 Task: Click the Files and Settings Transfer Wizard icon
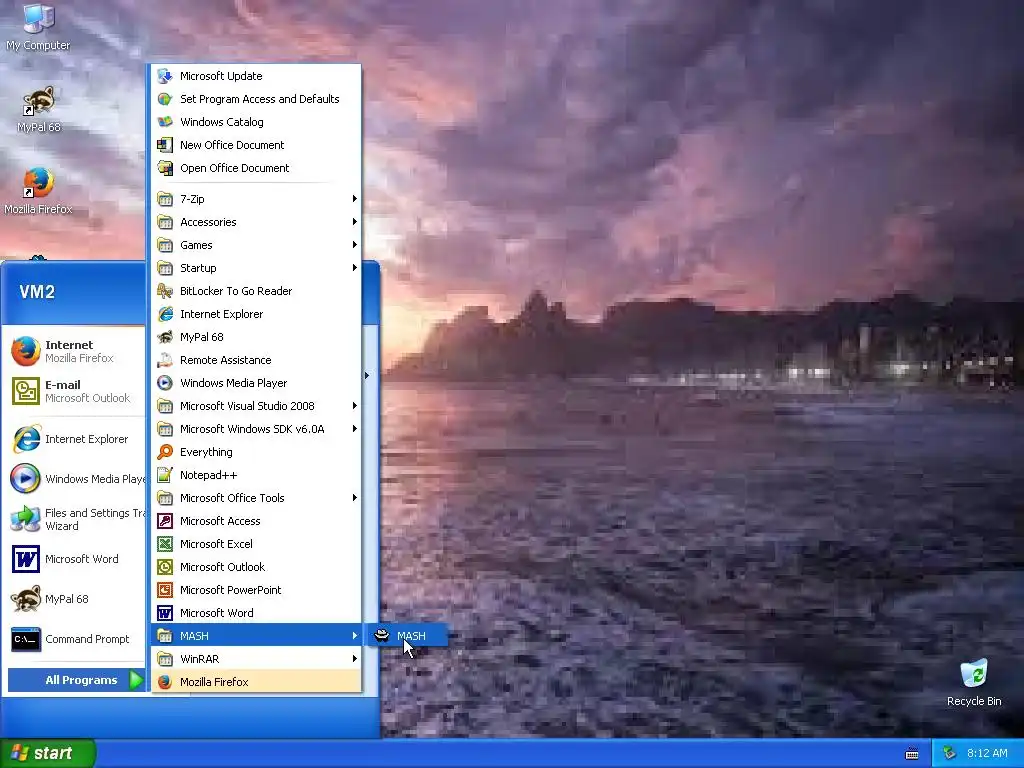tap(25, 519)
